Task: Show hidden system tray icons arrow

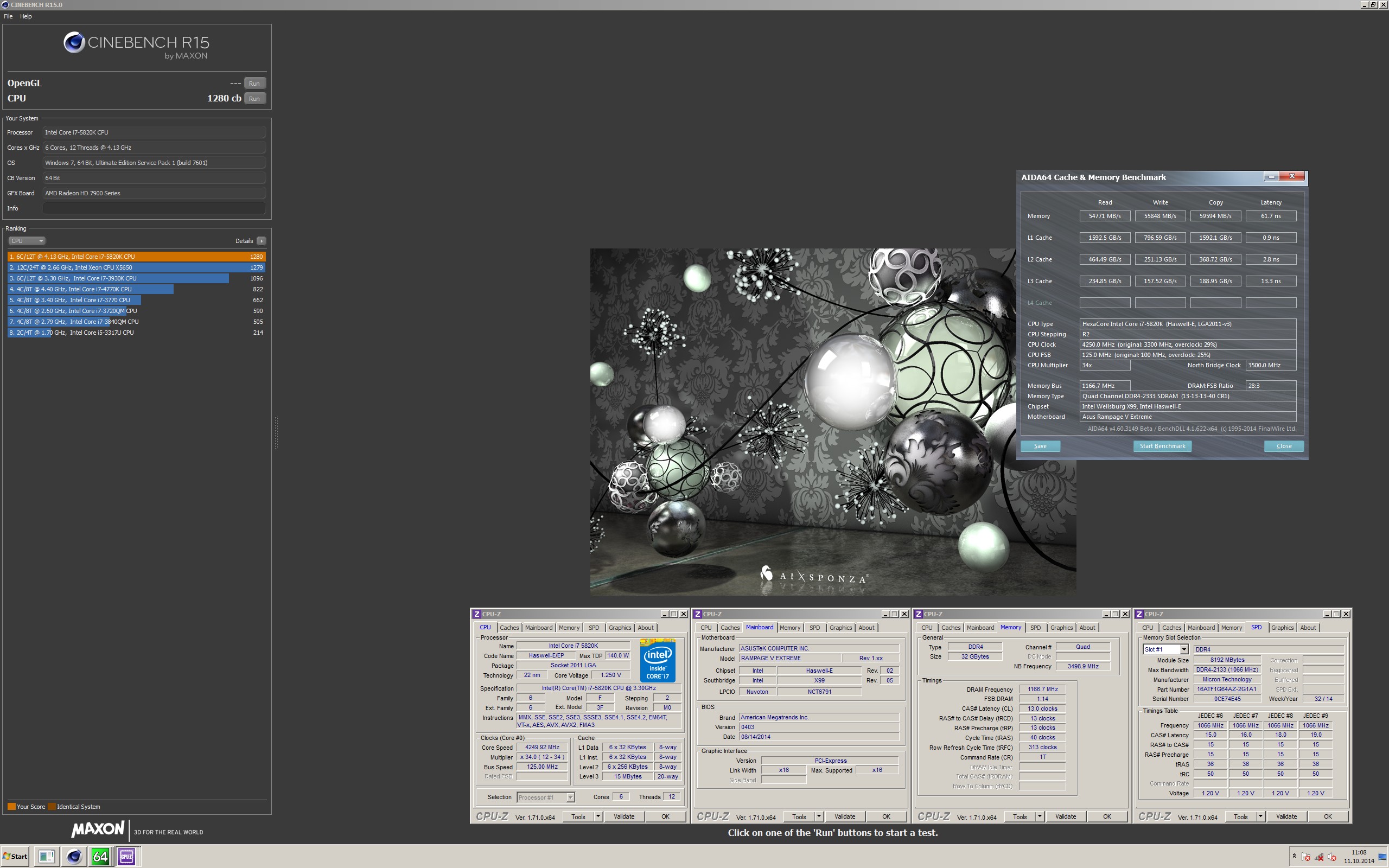Action: tap(1294, 856)
